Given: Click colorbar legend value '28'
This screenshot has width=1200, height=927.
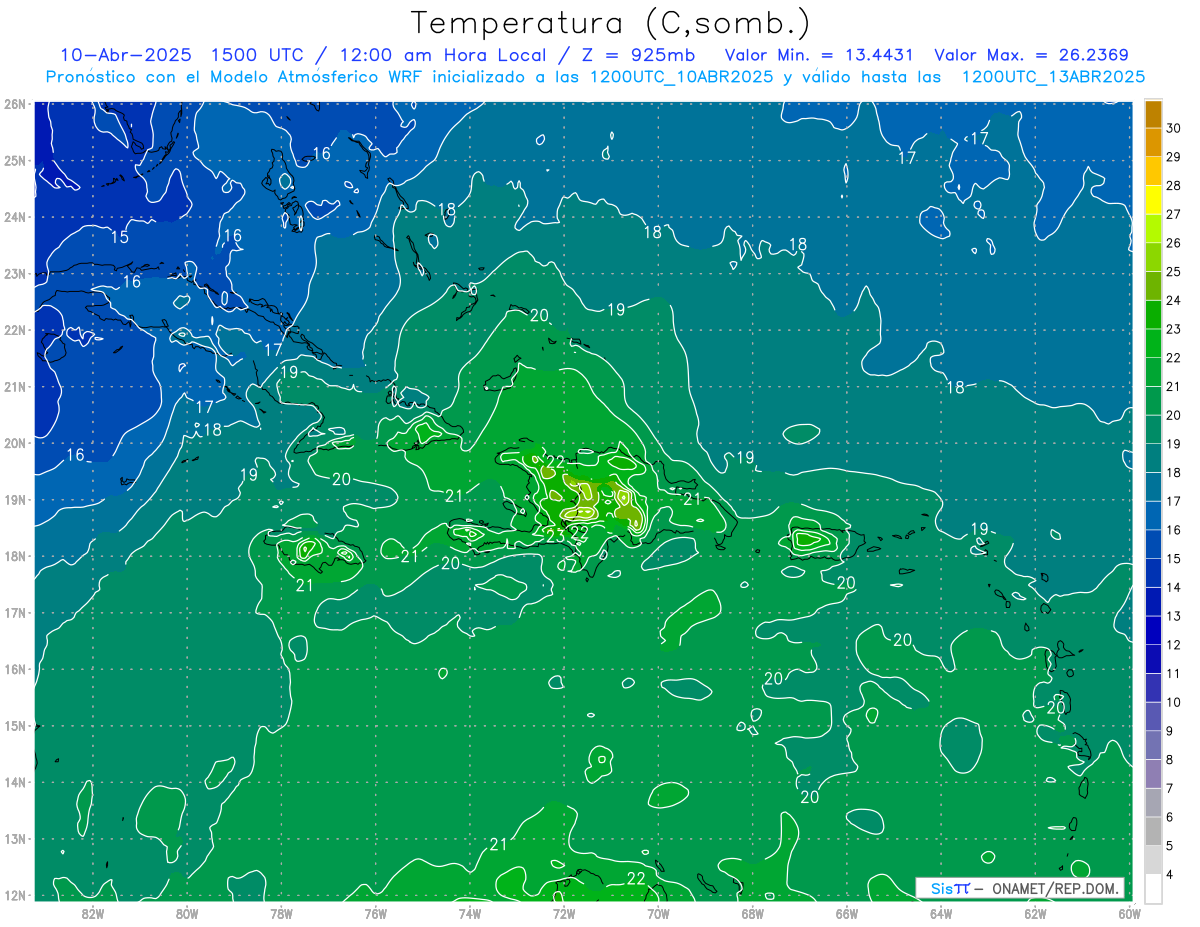Looking at the screenshot, I should (1174, 186).
